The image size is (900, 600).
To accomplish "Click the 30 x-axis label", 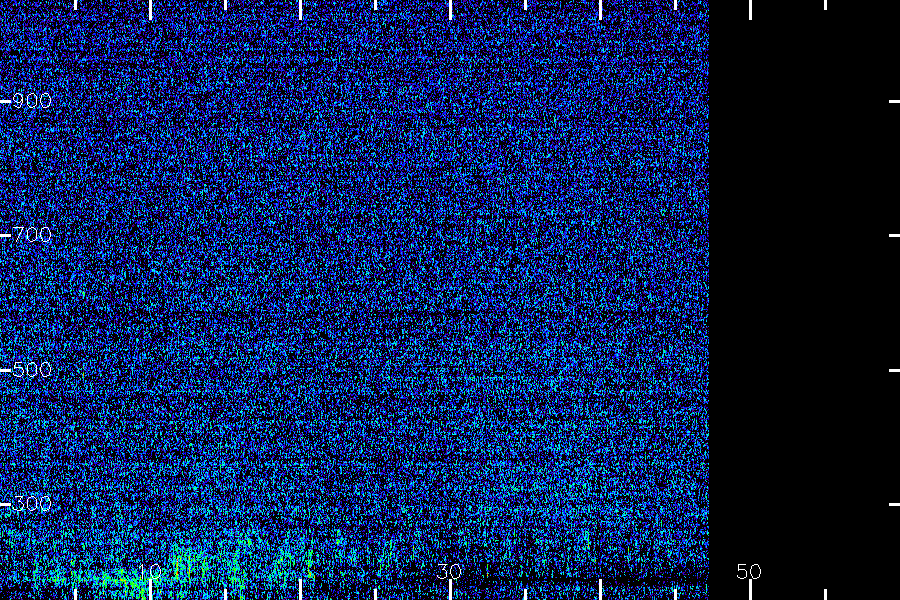I will pos(449,571).
